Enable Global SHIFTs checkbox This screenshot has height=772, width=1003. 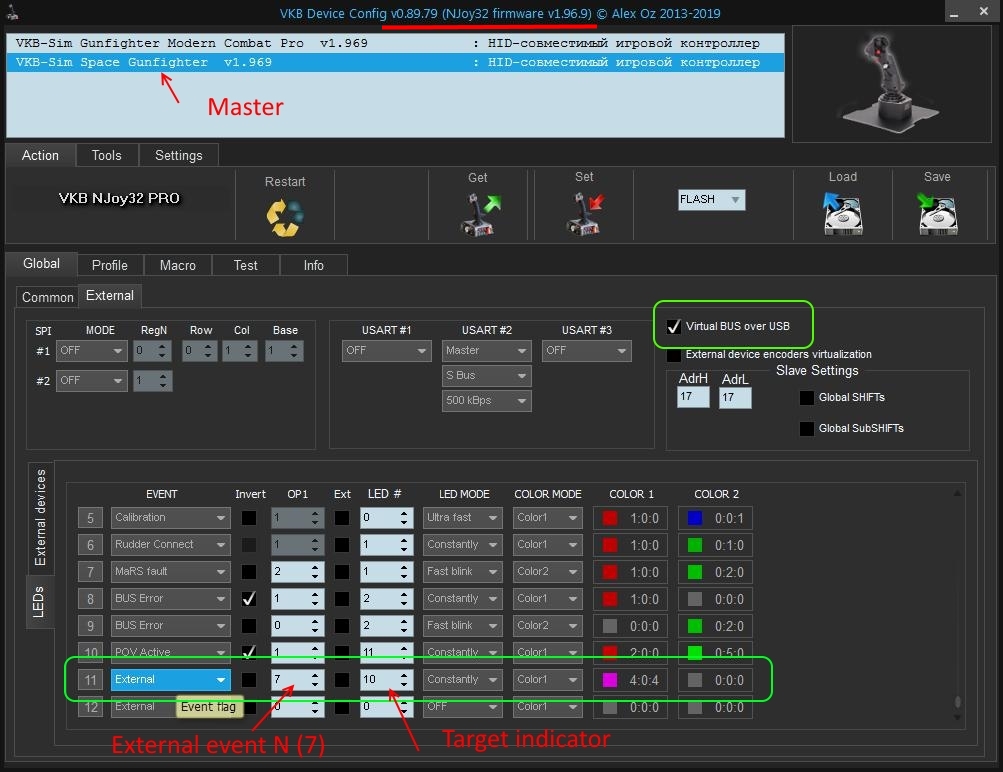pyautogui.click(x=807, y=398)
